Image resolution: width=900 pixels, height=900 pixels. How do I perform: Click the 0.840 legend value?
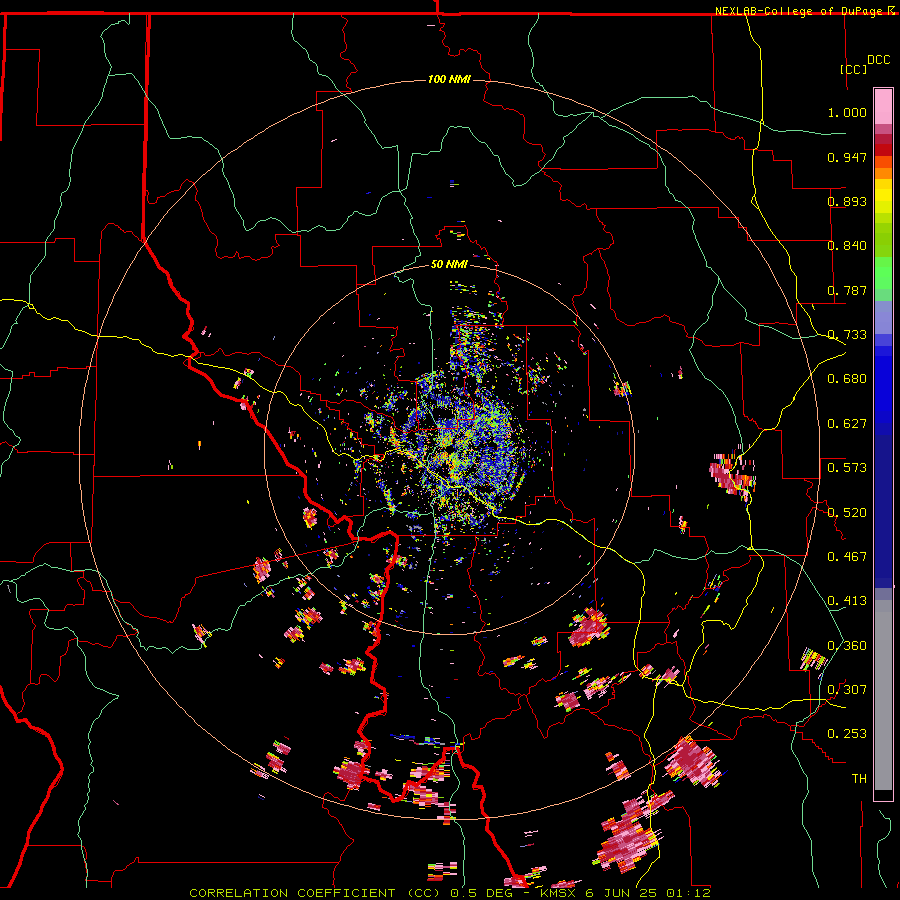[847, 246]
